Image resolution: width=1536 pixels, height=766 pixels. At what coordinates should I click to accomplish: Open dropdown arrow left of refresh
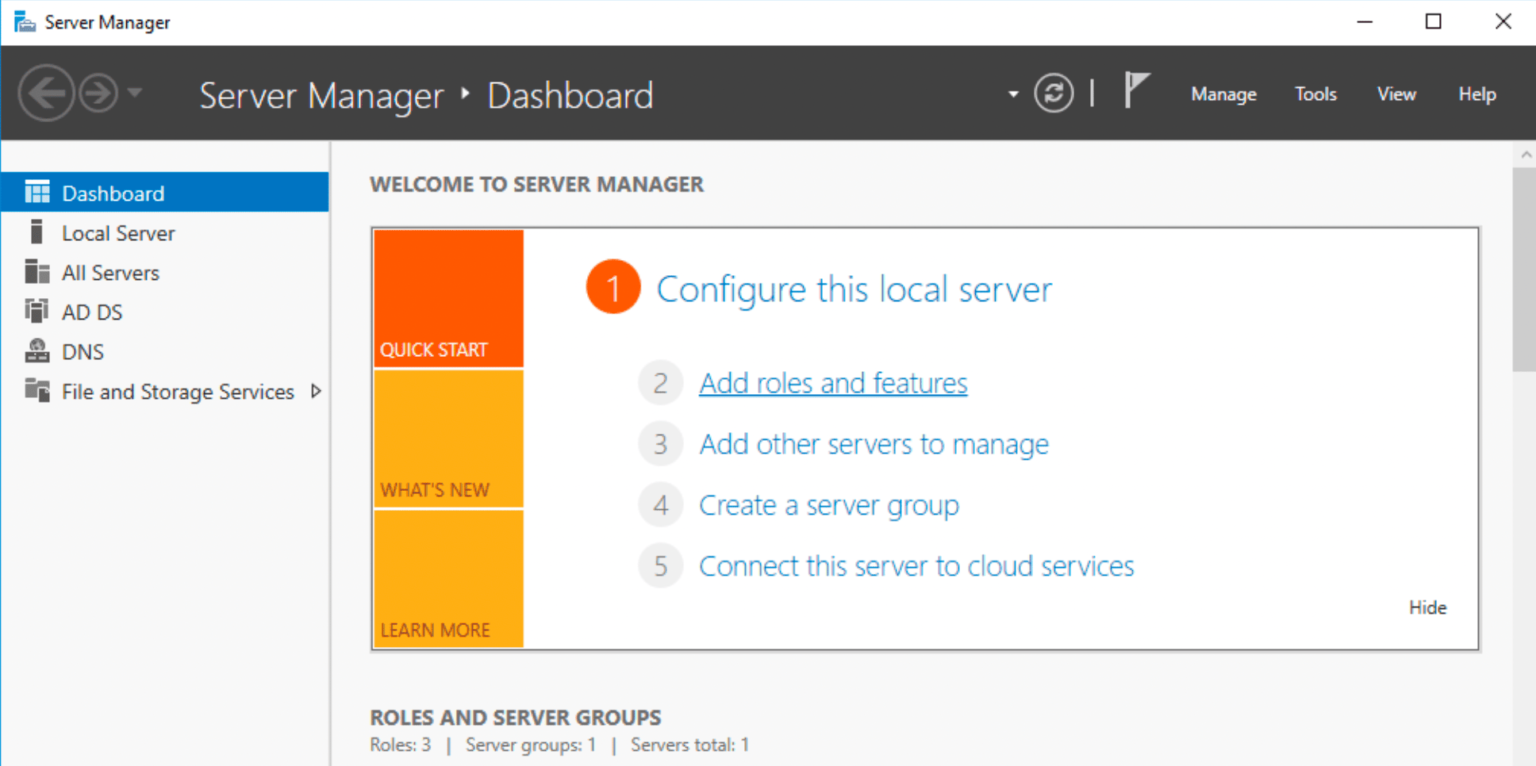pyautogui.click(x=1013, y=94)
